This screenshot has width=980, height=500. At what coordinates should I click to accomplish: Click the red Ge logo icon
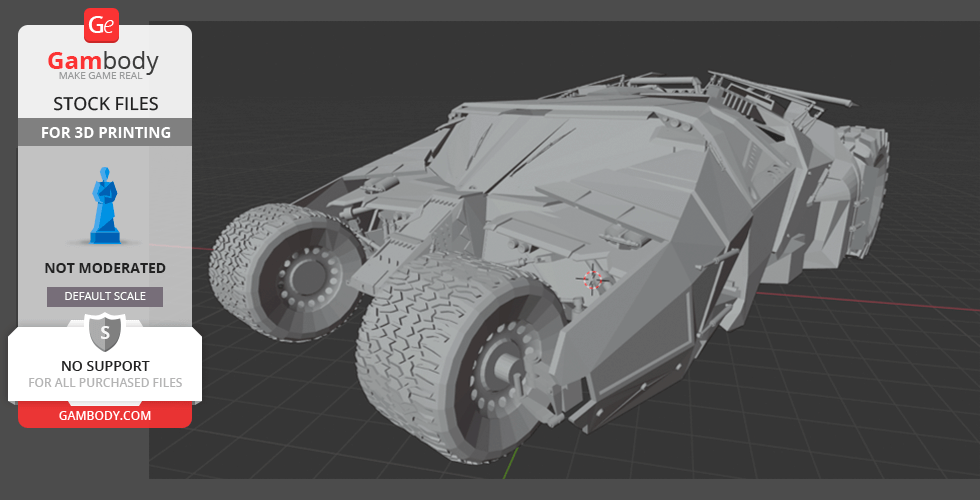[101, 24]
